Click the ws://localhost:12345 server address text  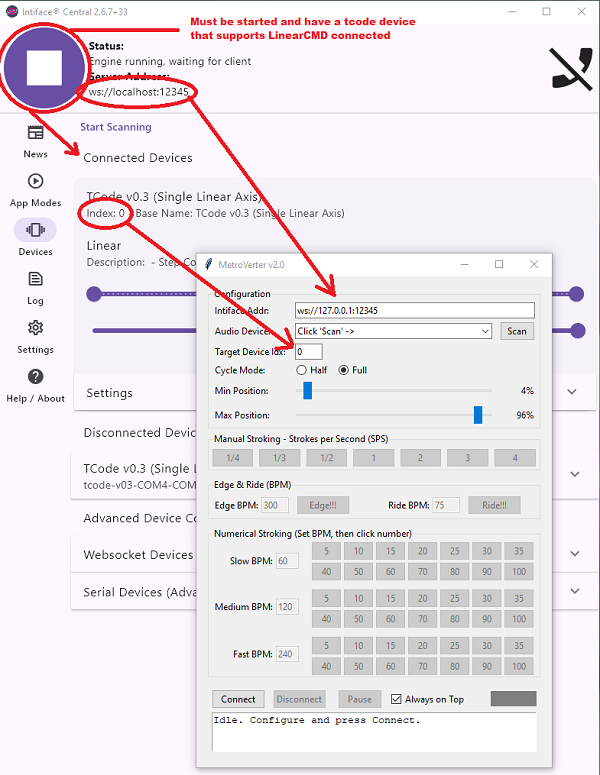tap(139, 92)
